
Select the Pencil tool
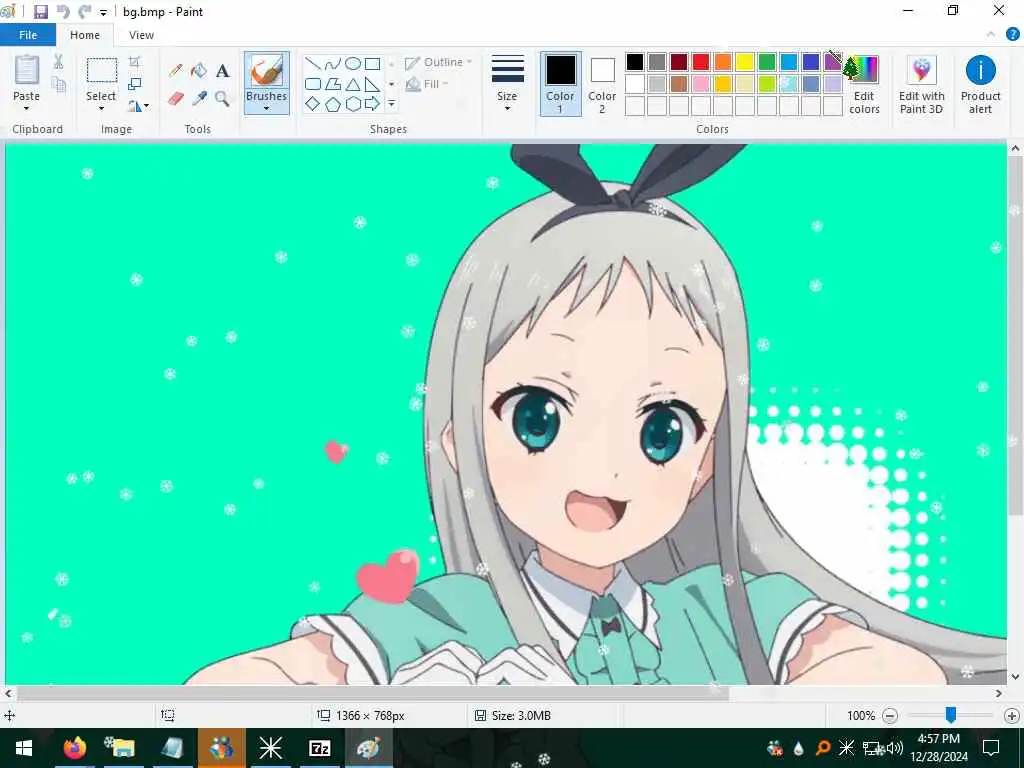click(x=176, y=70)
